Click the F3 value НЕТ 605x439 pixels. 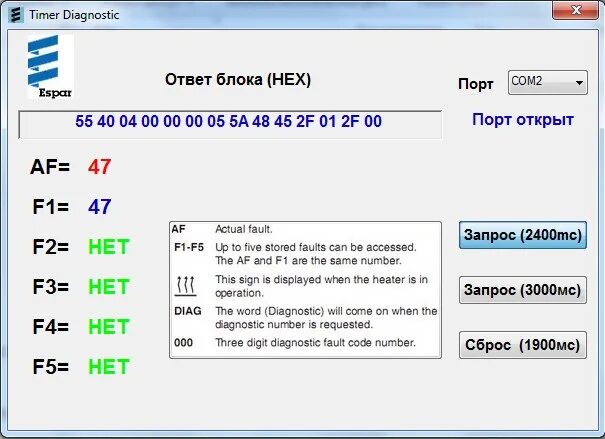[x=109, y=287]
